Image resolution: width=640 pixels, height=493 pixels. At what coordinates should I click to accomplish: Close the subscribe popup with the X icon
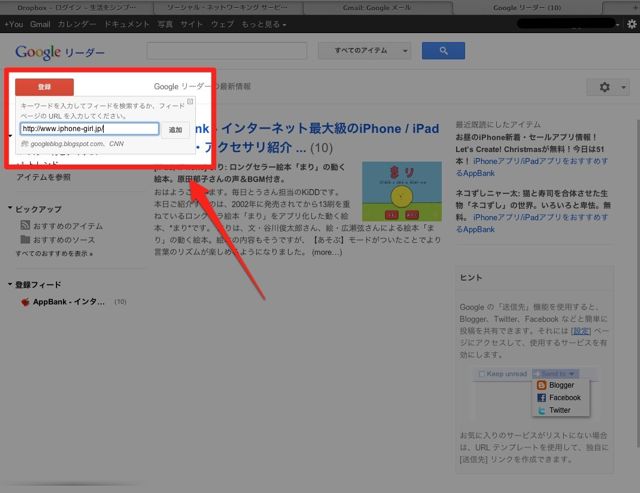pos(190,101)
